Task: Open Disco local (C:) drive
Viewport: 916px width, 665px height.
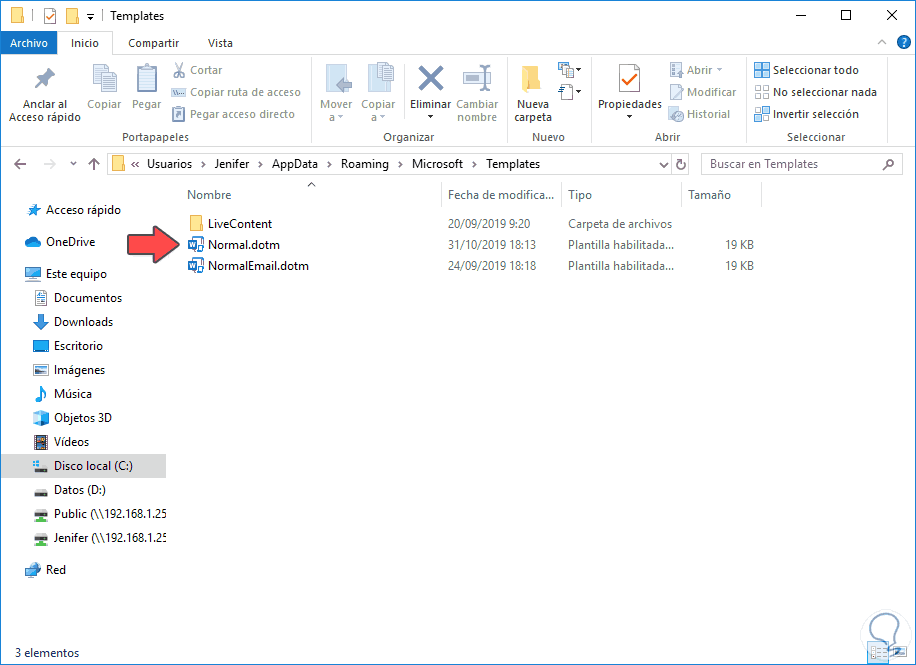Action: [84, 466]
